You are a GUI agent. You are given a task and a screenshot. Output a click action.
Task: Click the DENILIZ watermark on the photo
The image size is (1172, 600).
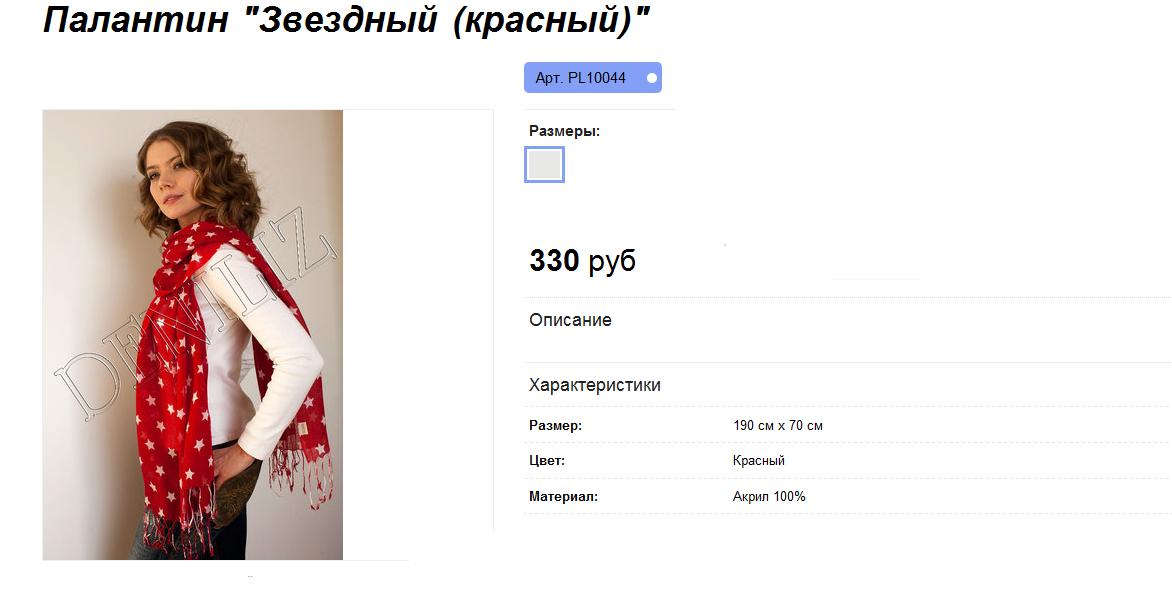[x=194, y=321]
